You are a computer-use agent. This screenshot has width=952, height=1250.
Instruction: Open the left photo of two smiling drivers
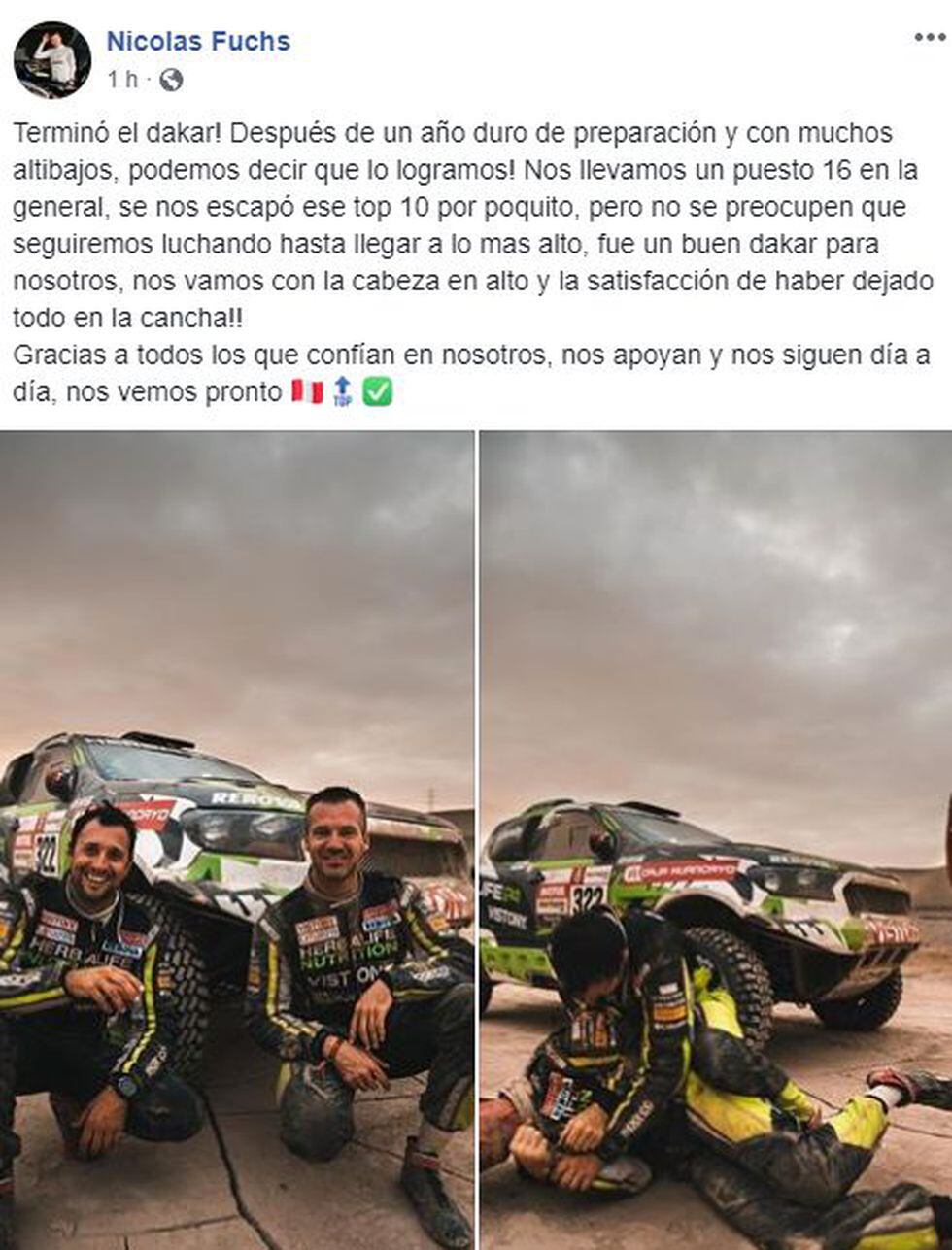click(x=237, y=840)
